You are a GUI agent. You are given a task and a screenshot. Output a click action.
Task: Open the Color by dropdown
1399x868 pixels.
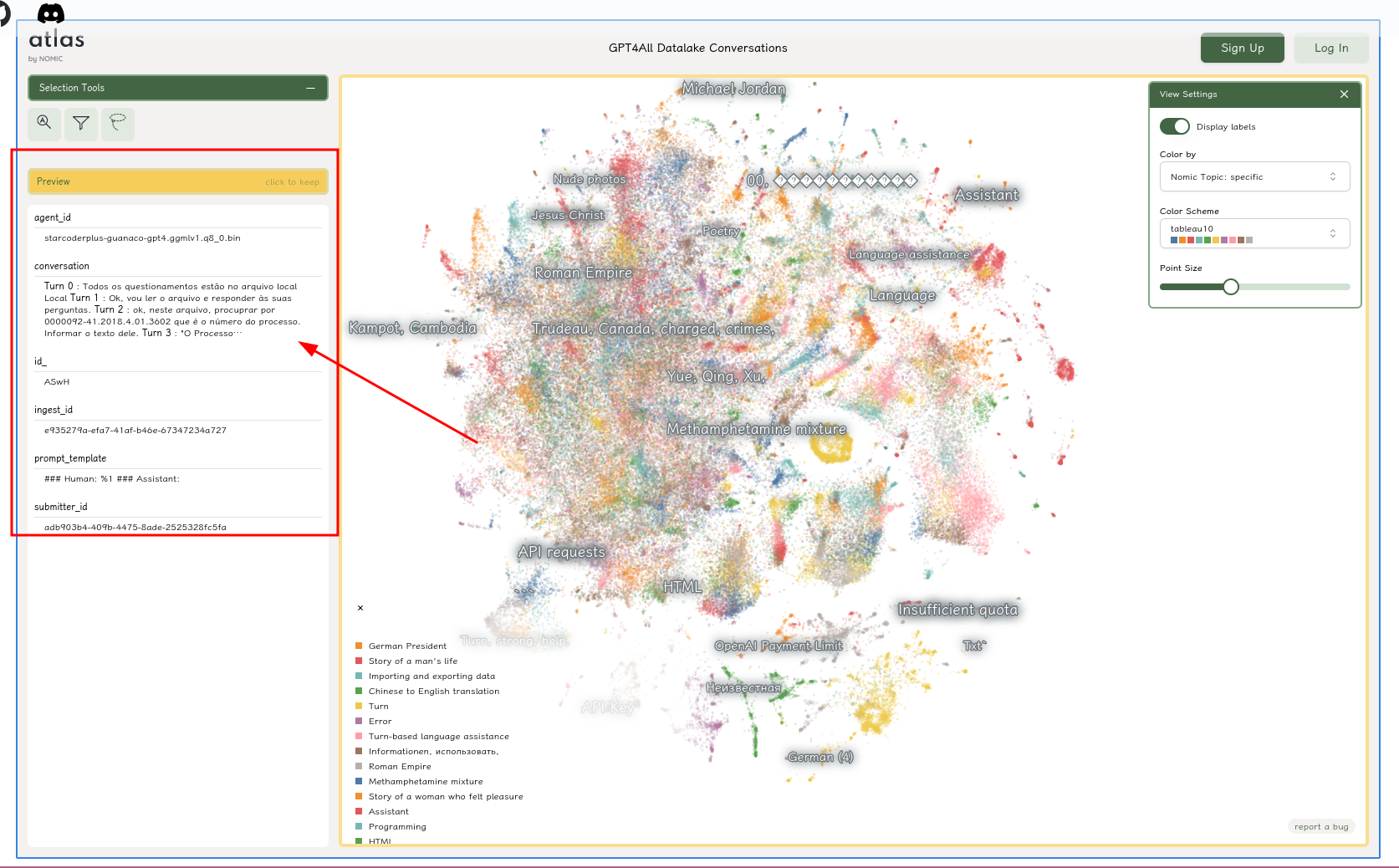pos(1254,176)
